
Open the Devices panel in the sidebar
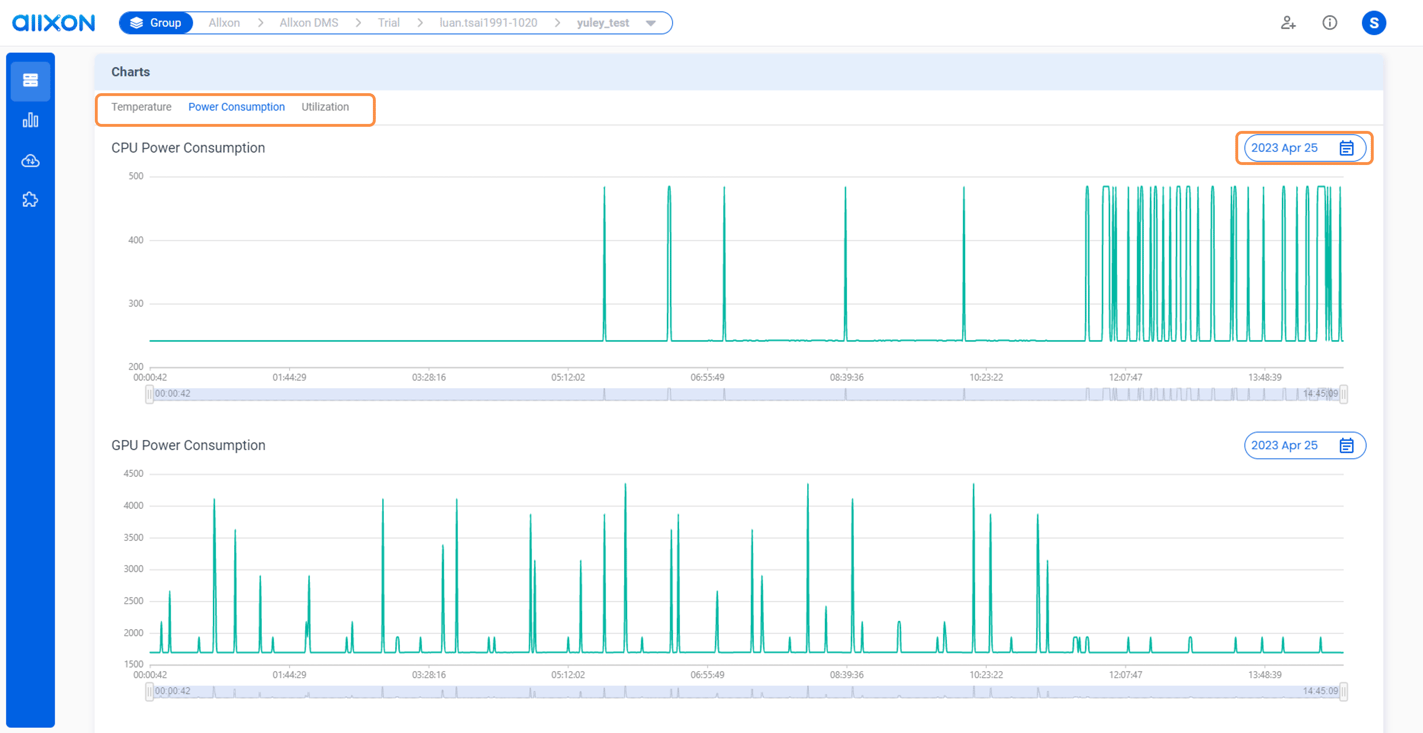[30, 80]
